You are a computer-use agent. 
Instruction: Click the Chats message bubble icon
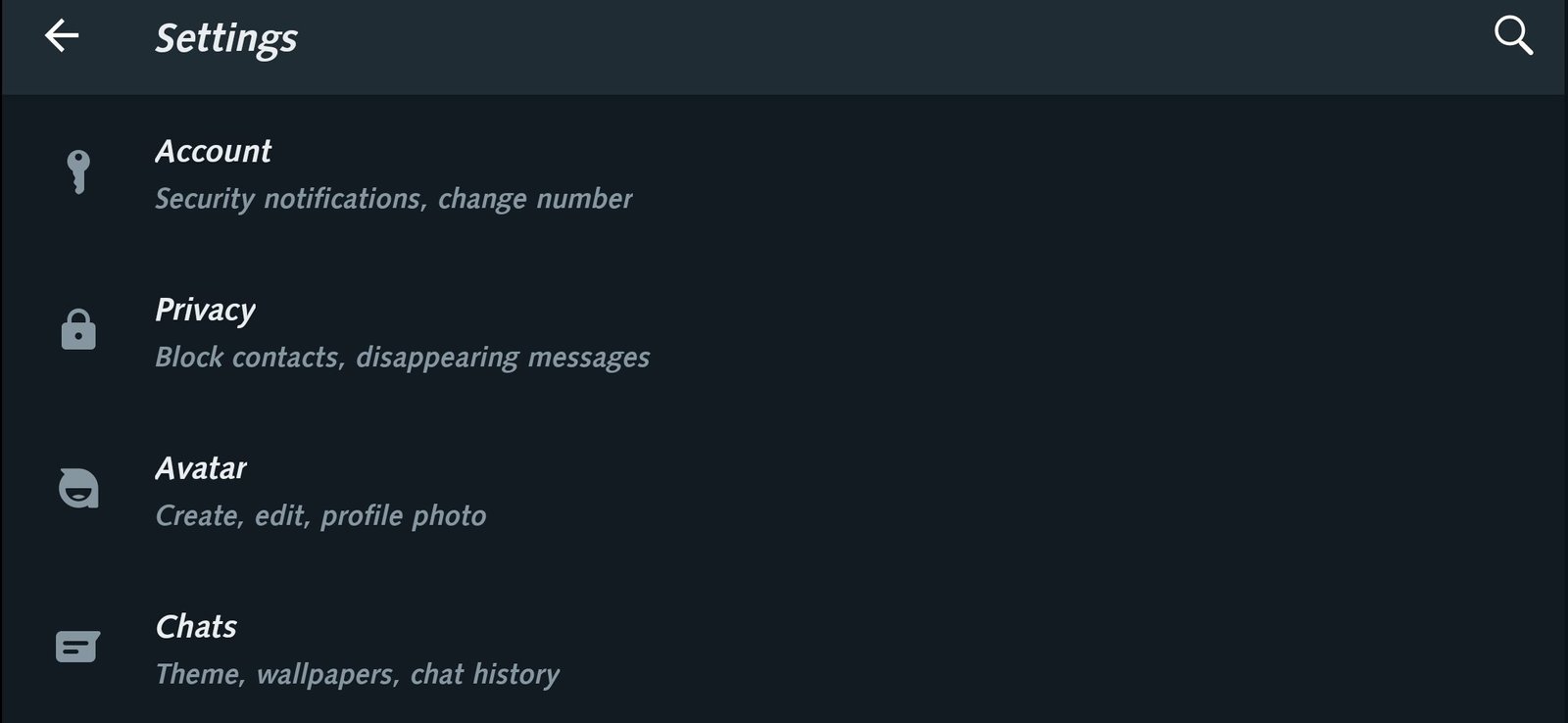[78, 647]
